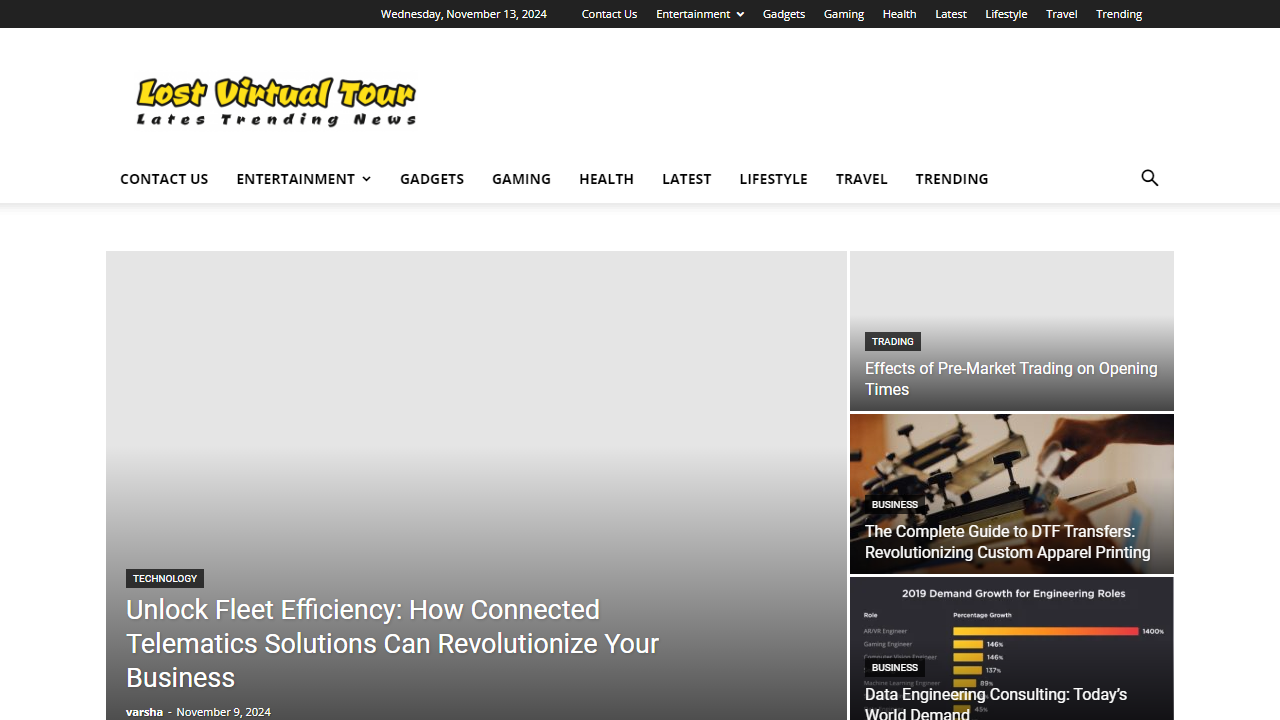Expand Entertainment dropdown in main navigation

point(303,179)
